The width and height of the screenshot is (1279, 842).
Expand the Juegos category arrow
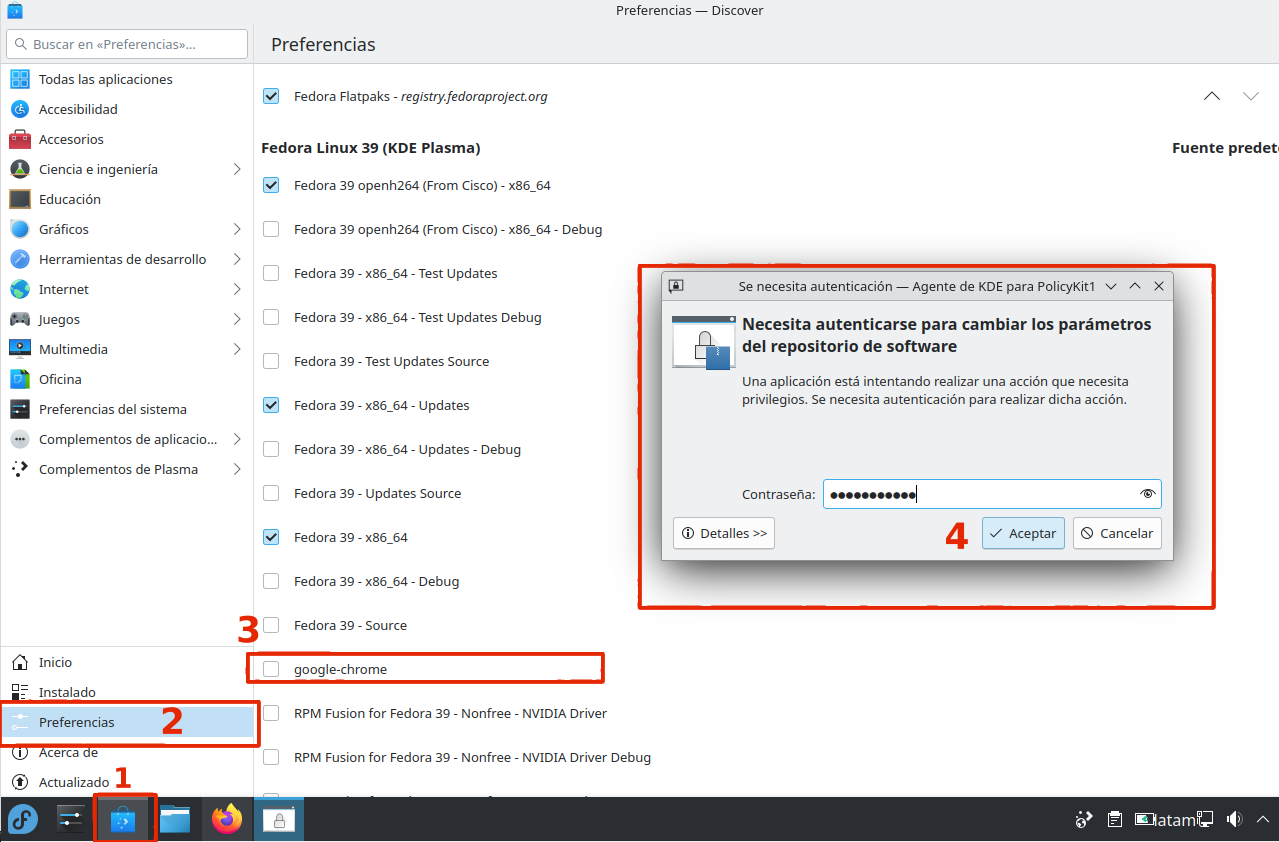tap(237, 319)
